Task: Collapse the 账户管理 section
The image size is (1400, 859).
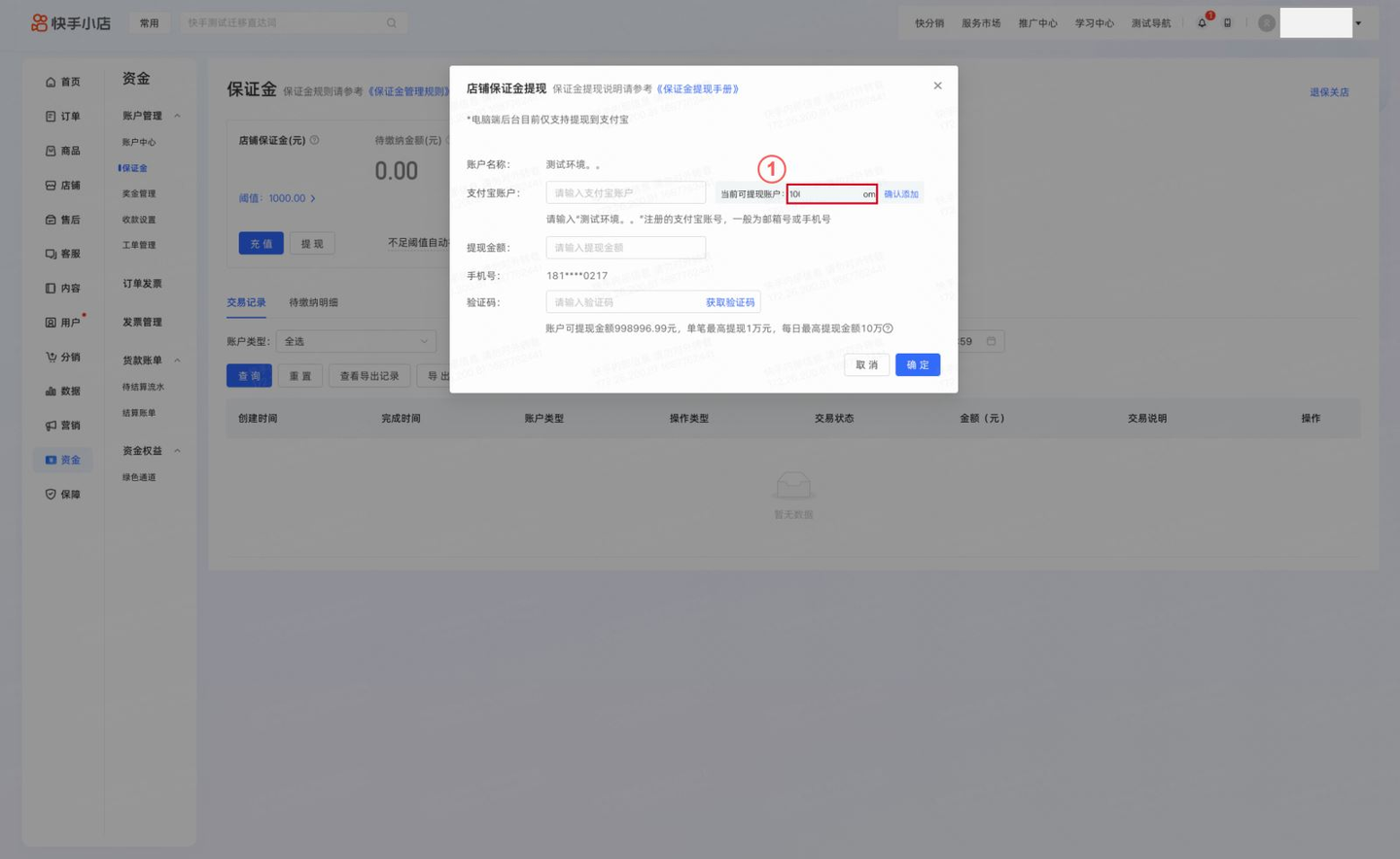Action: click(x=177, y=115)
